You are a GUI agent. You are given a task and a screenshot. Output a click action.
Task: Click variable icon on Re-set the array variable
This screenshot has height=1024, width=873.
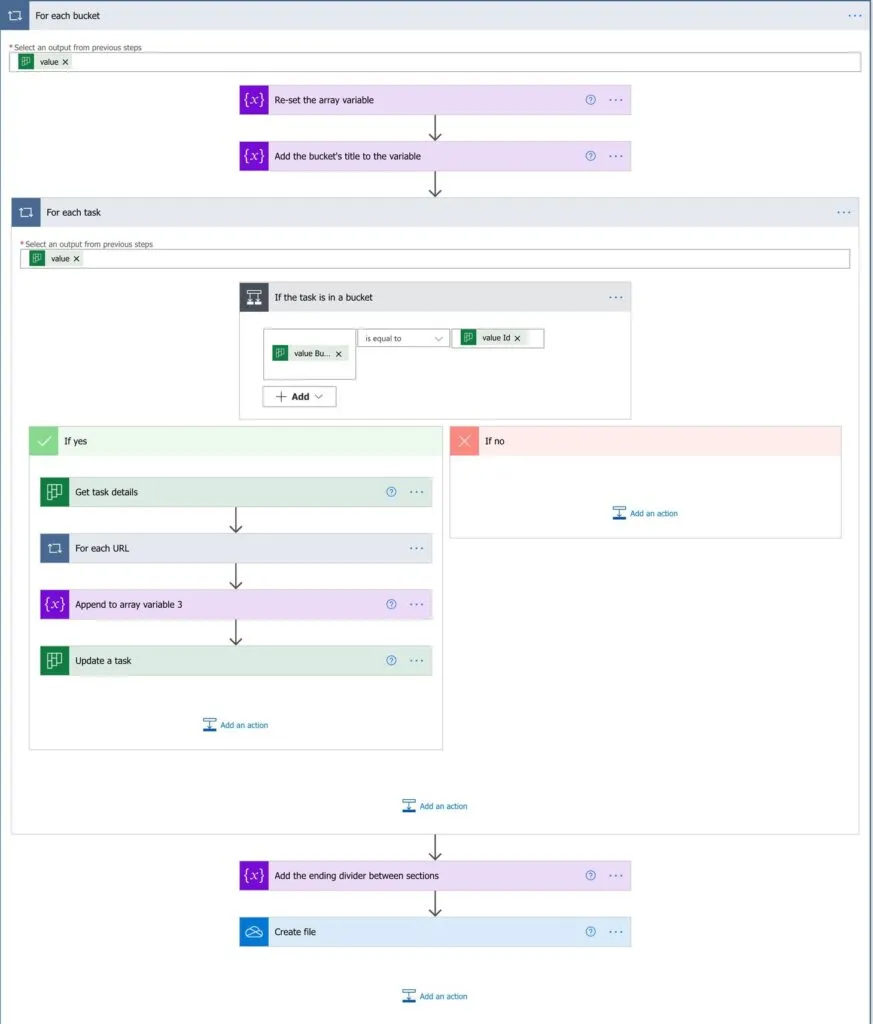254,100
